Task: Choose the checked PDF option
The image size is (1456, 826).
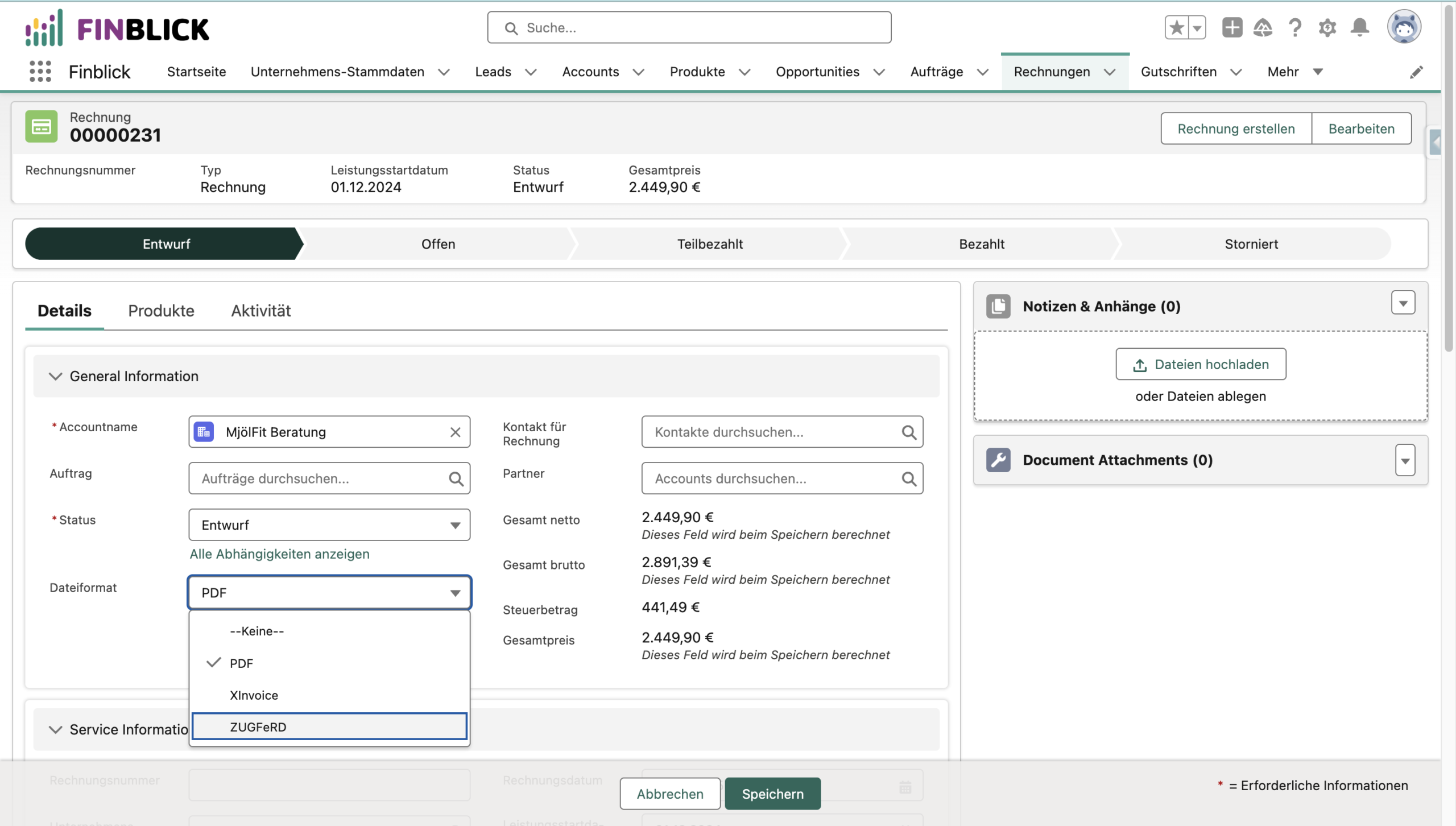Action: click(329, 663)
